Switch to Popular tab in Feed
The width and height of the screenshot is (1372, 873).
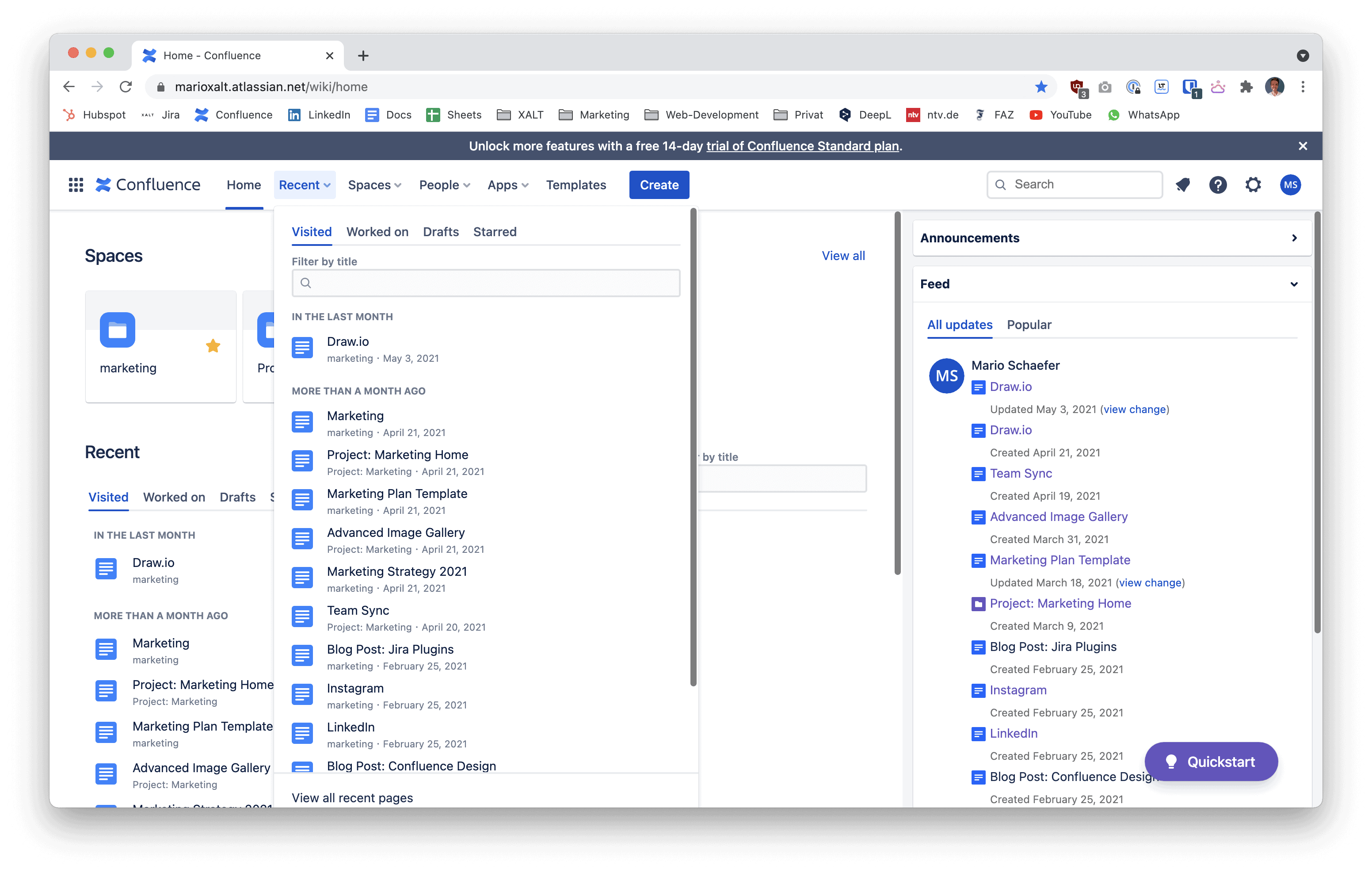[x=1029, y=325]
